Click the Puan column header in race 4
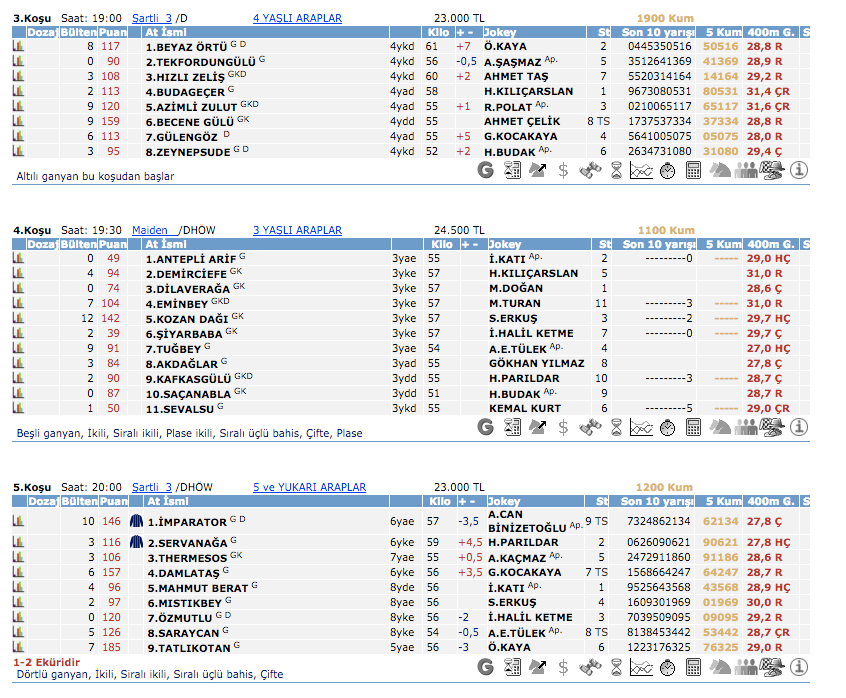 [112, 244]
